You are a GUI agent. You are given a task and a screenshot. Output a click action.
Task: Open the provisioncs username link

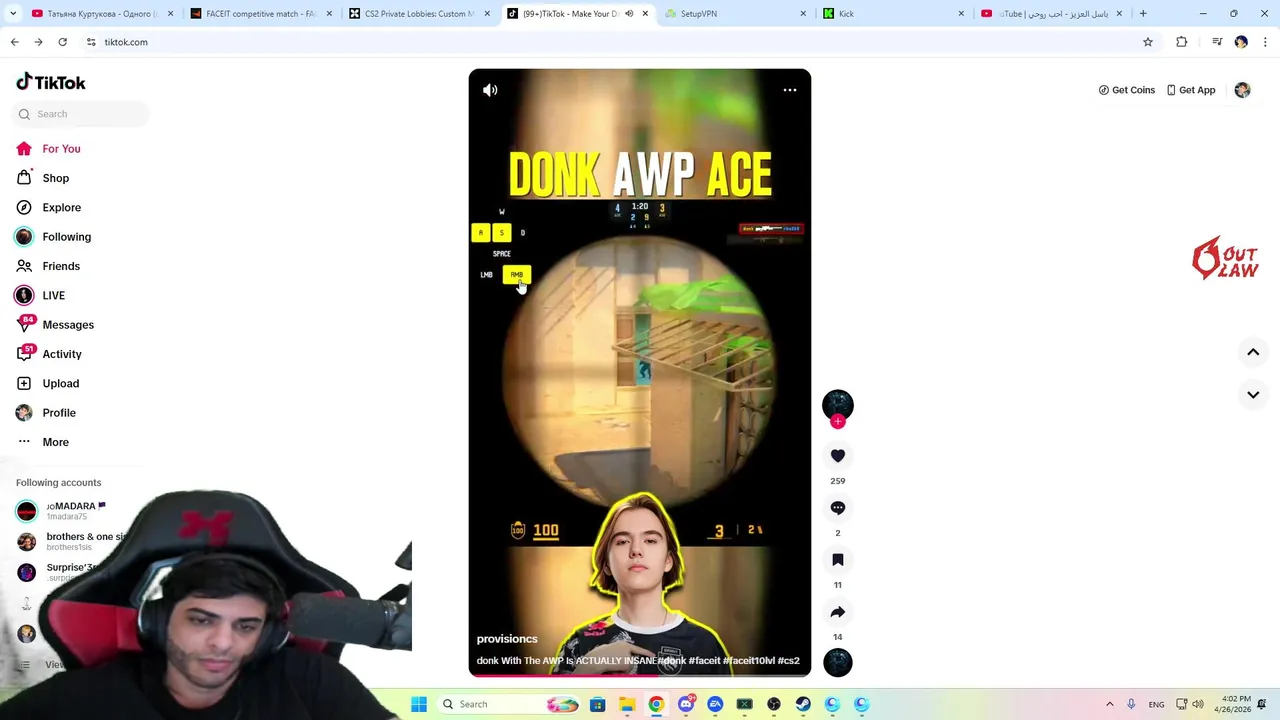(x=507, y=639)
